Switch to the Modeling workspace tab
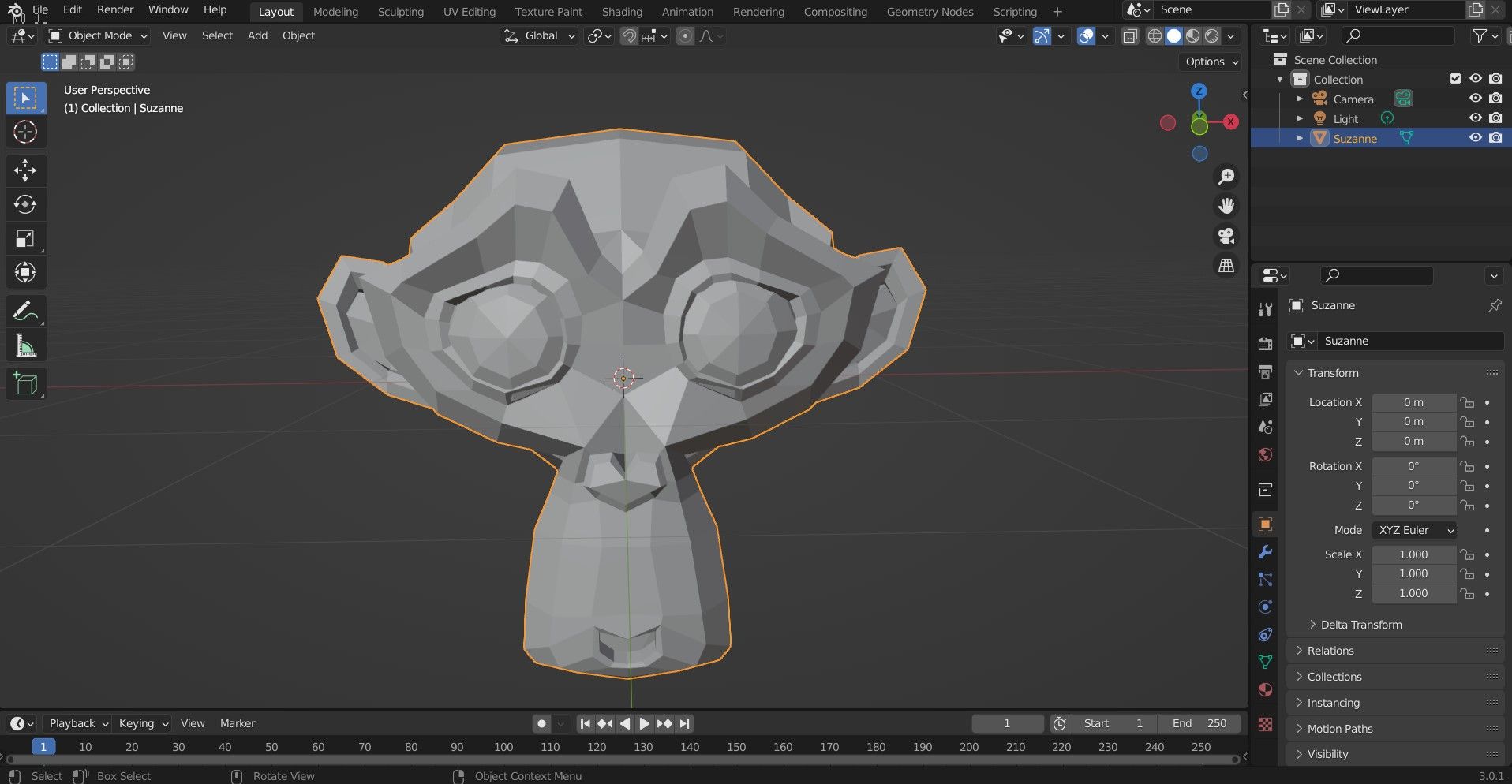Screen dimensions: 1512x784 point(335,11)
